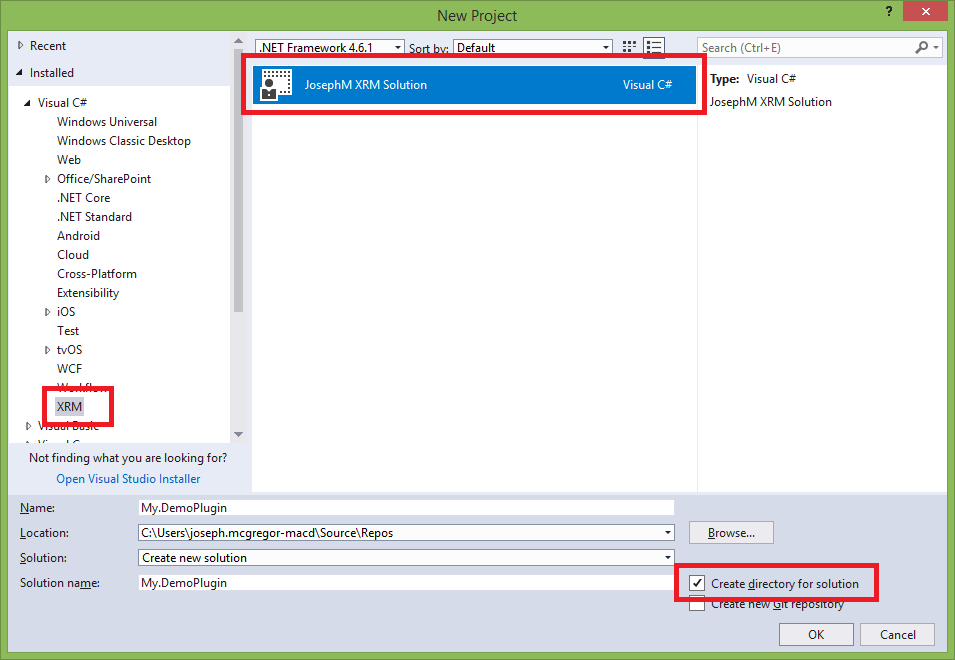Image resolution: width=955 pixels, height=660 pixels.
Task: Expand the Recent section
Action: click(20, 46)
